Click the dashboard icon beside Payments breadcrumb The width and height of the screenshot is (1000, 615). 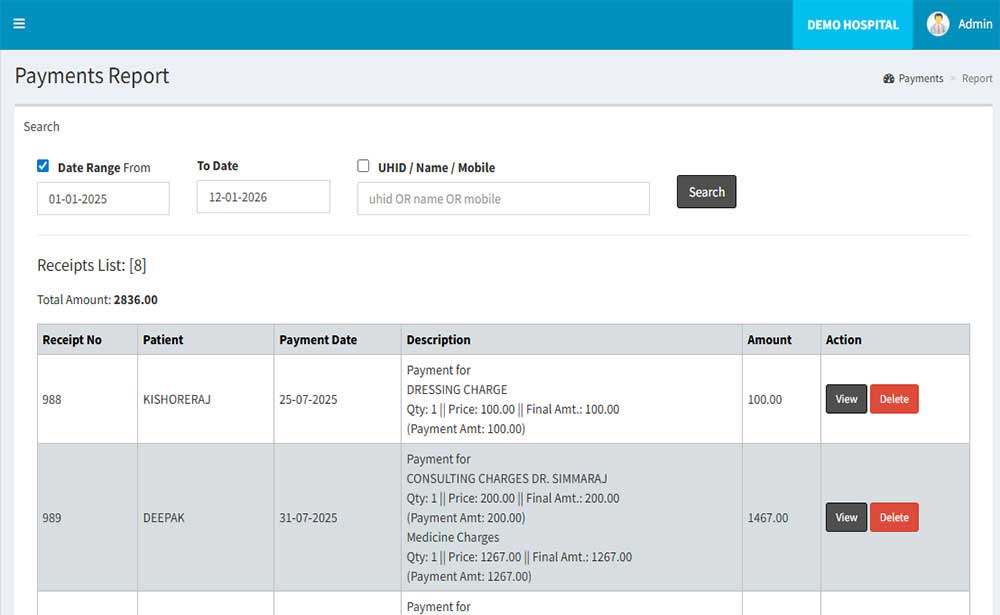(x=888, y=79)
